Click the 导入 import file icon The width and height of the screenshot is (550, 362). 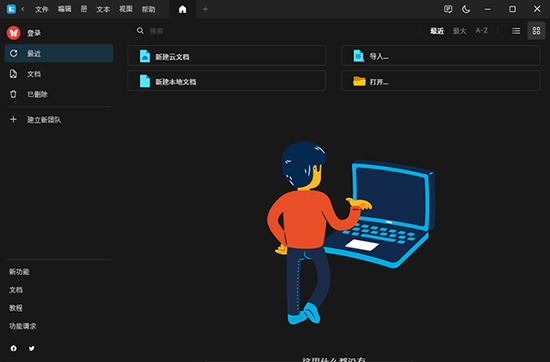point(358,56)
